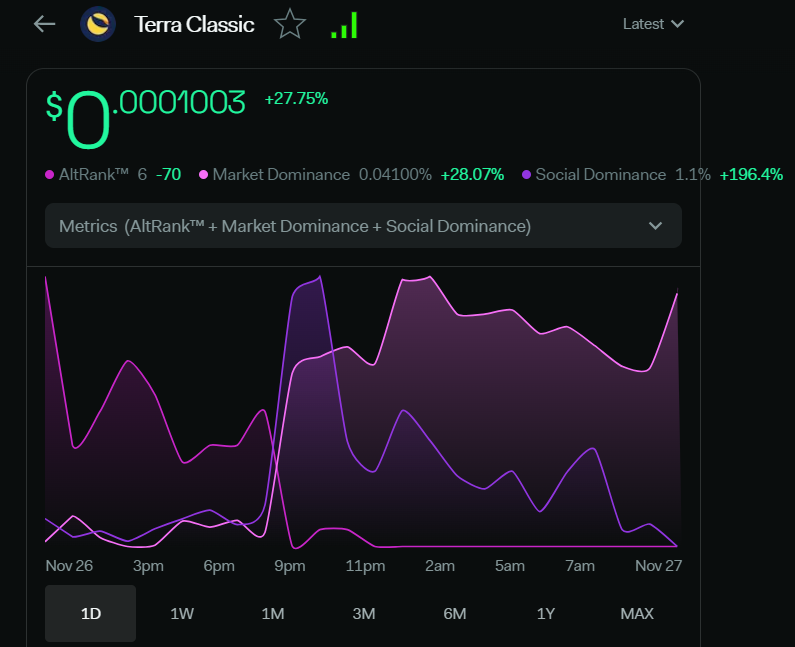Click the +28.07% market dominance change

tap(472, 174)
